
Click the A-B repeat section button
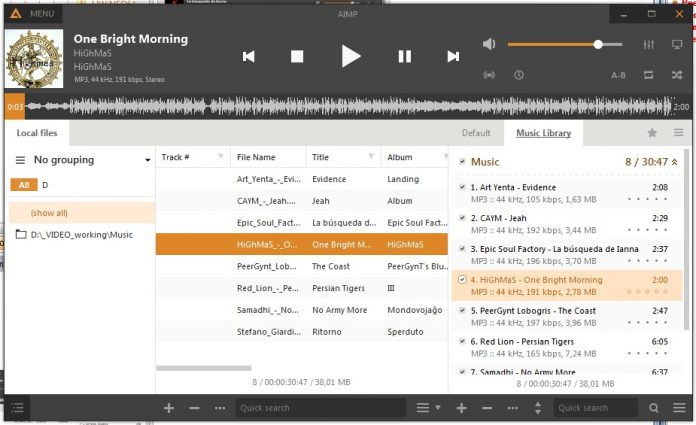click(619, 75)
